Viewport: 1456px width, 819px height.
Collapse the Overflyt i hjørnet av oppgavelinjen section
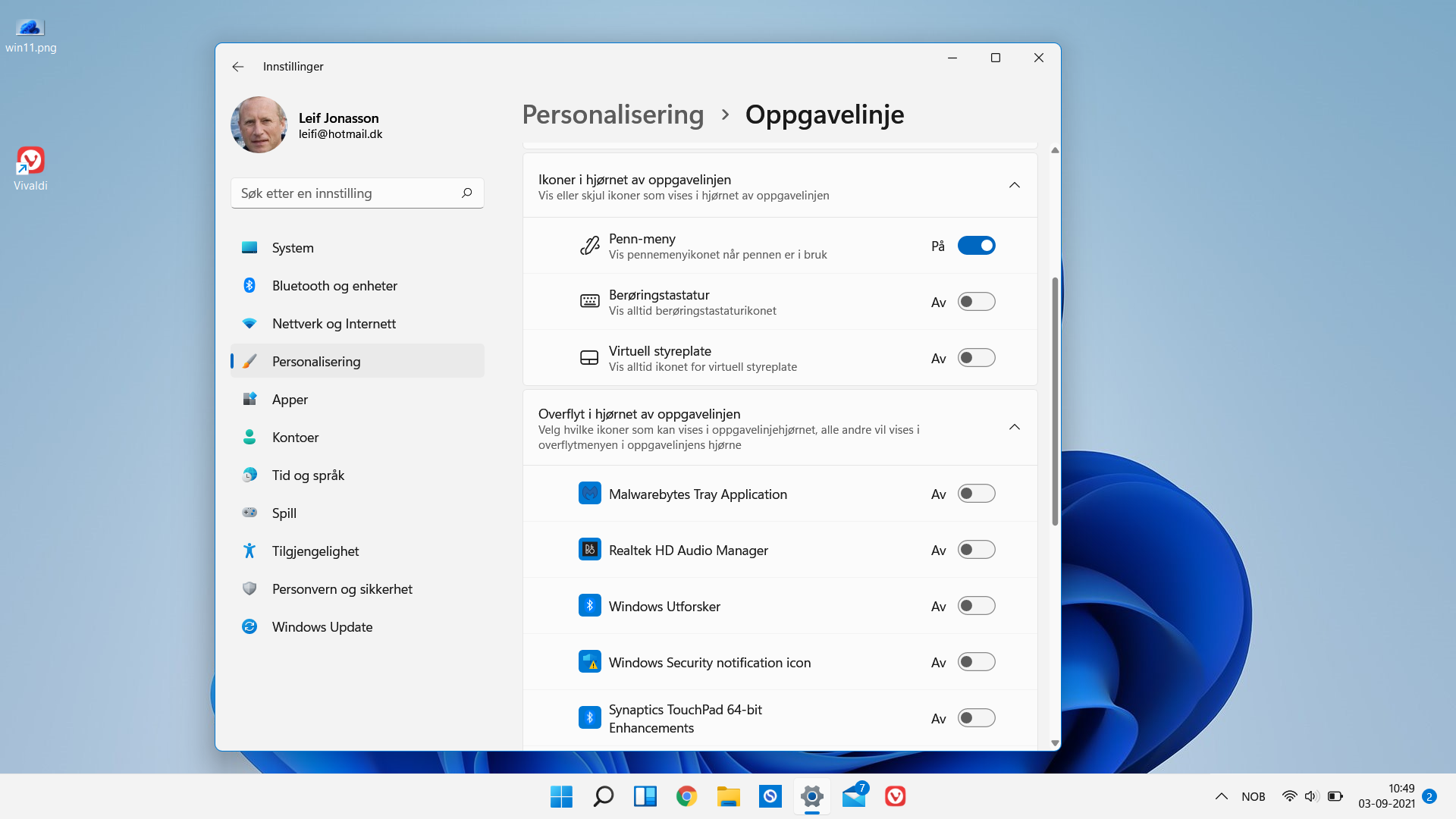[1015, 427]
